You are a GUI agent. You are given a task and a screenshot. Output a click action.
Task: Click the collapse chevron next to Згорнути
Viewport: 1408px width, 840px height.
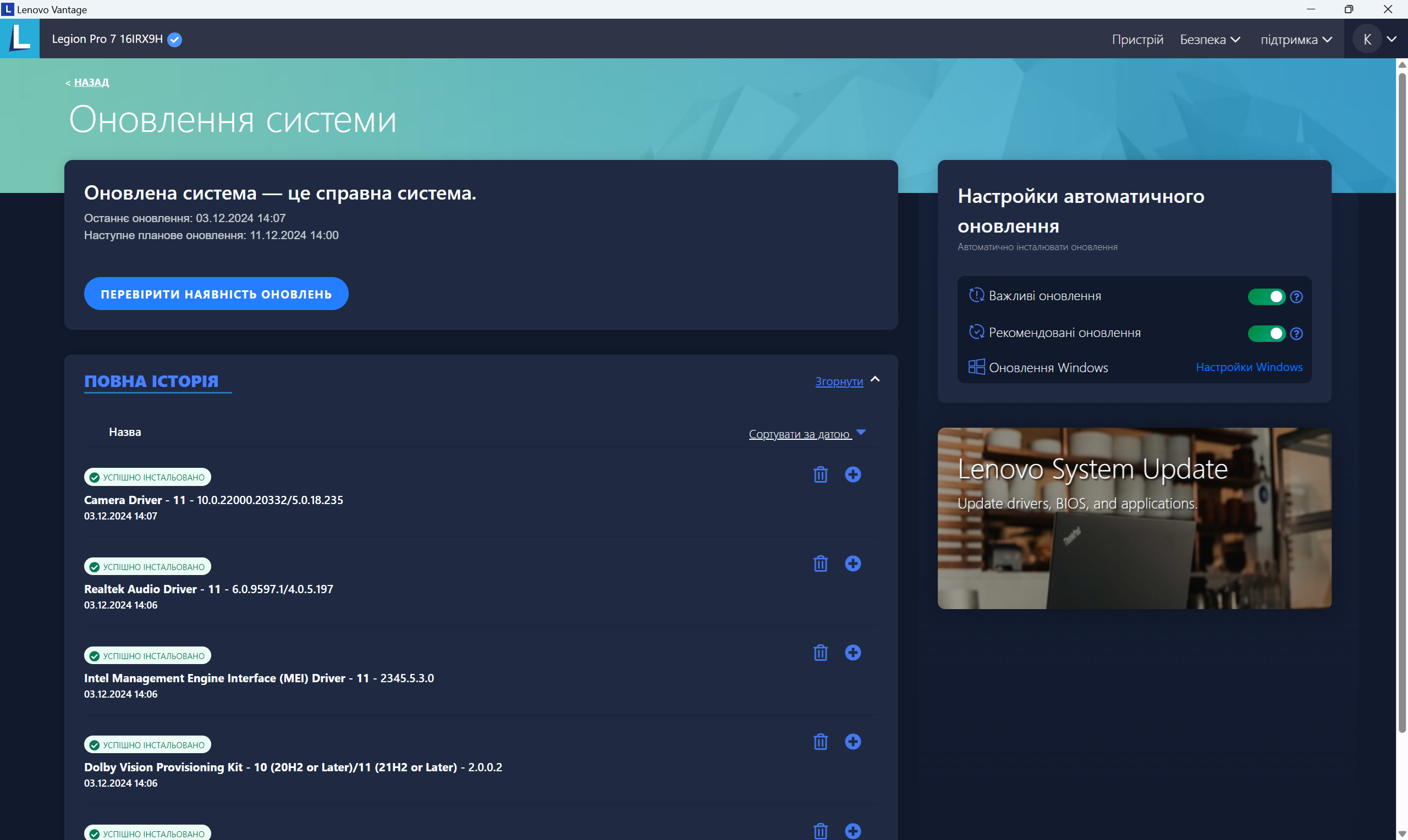875,379
